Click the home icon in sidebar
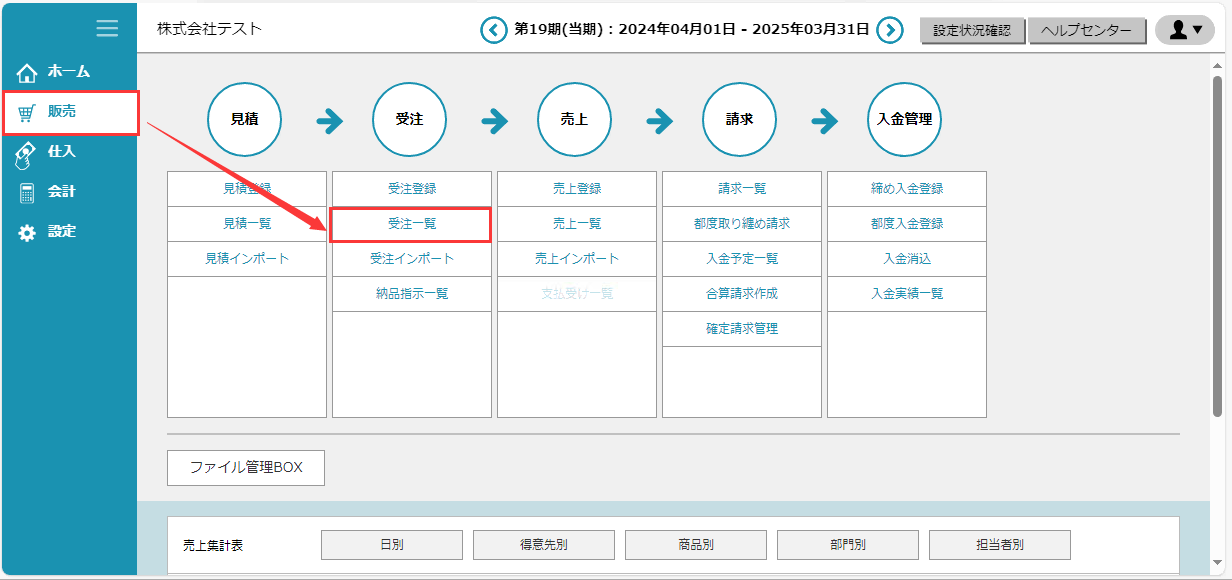 27,72
